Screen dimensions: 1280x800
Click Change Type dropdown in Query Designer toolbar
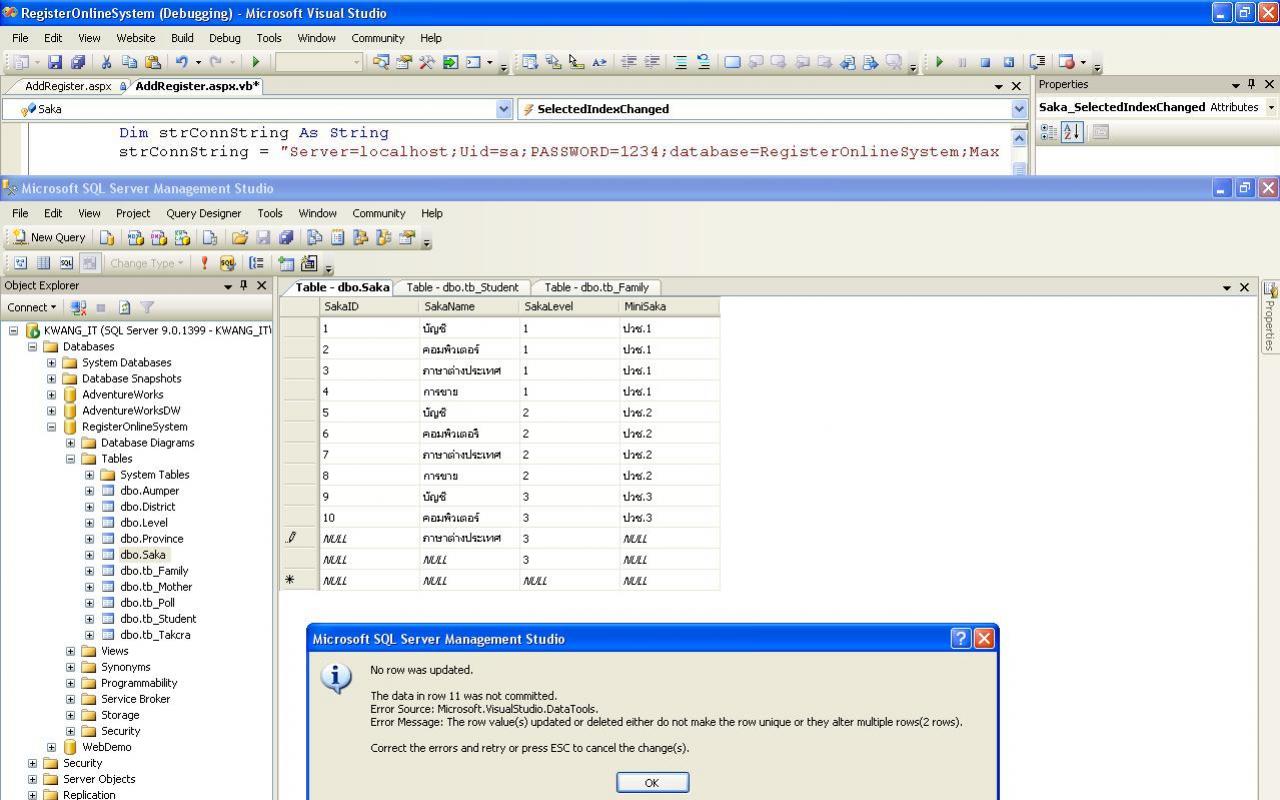(146, 263)
